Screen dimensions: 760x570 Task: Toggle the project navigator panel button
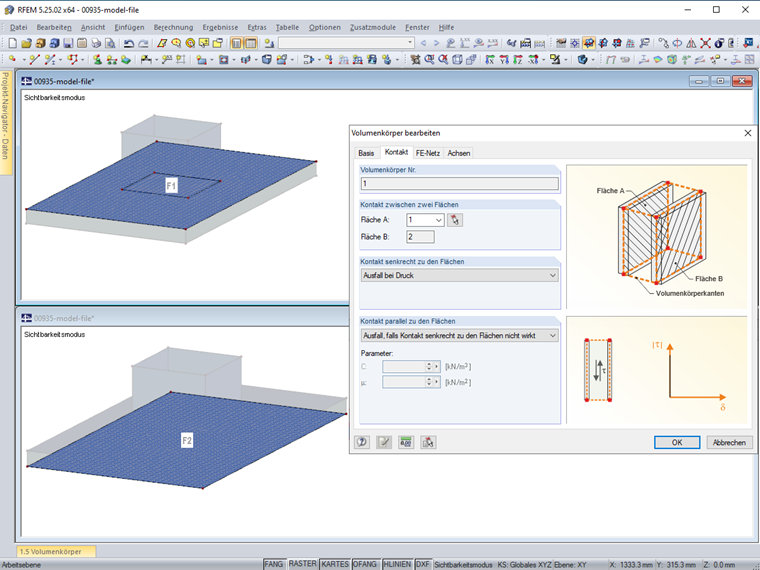coord(237,44)
